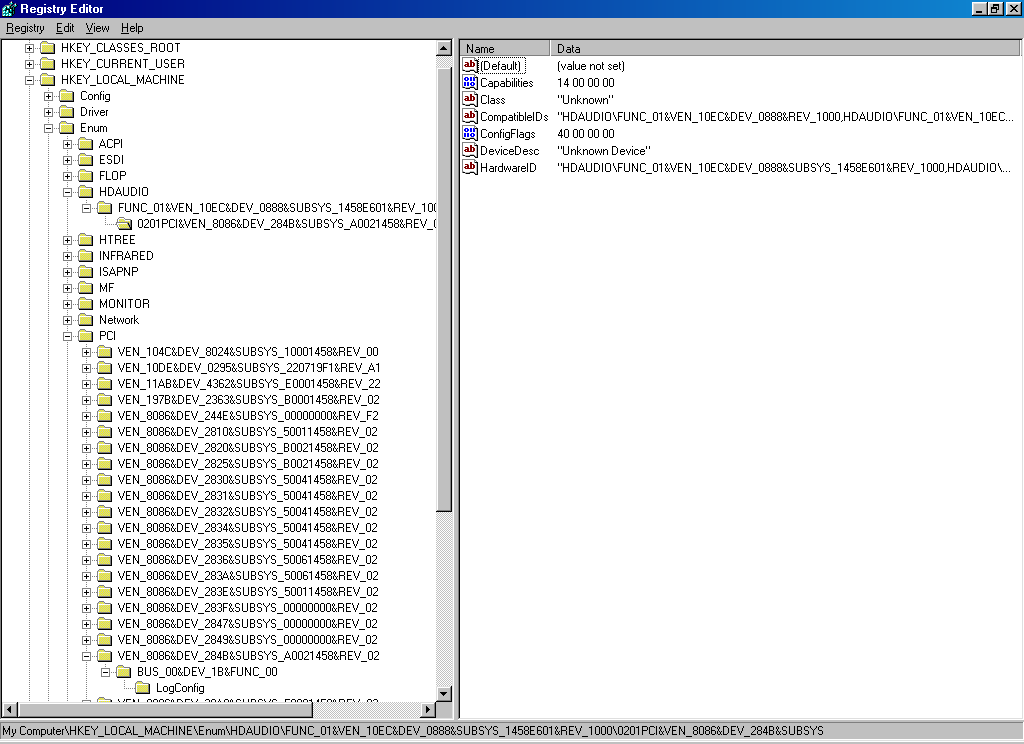Click the string icon for CompatibleIDs value
The height and width of the screenshot is (744, 1024).
(x=470, y=116)
